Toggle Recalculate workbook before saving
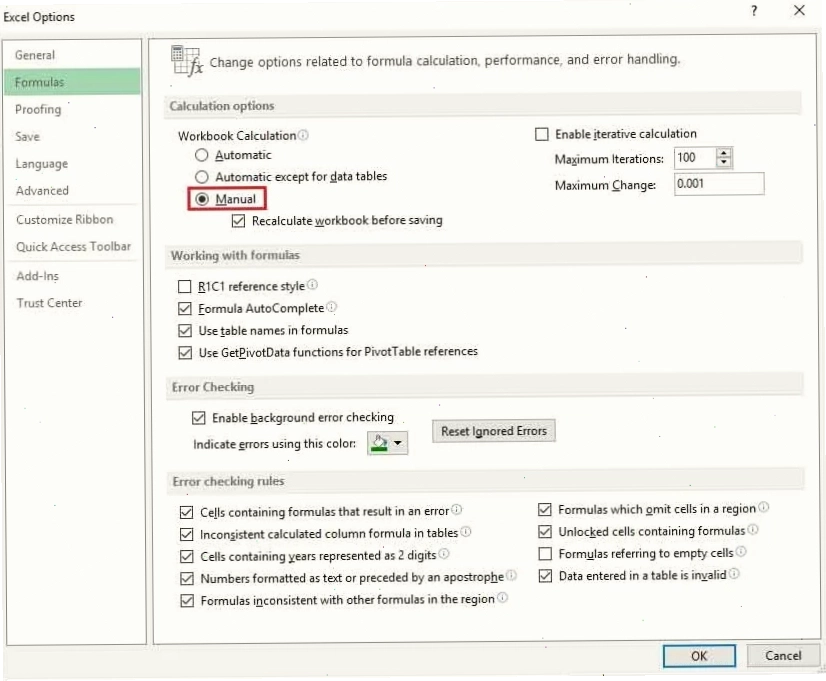This screenshot has height=681, width=826. pyautogui.click(x=238, y=221)
